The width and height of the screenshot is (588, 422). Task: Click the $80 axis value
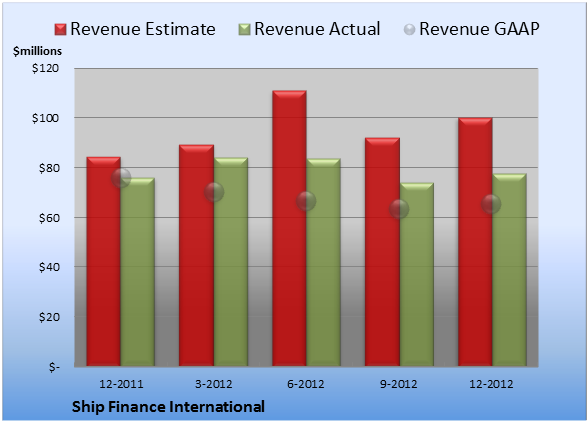(49, 168)
